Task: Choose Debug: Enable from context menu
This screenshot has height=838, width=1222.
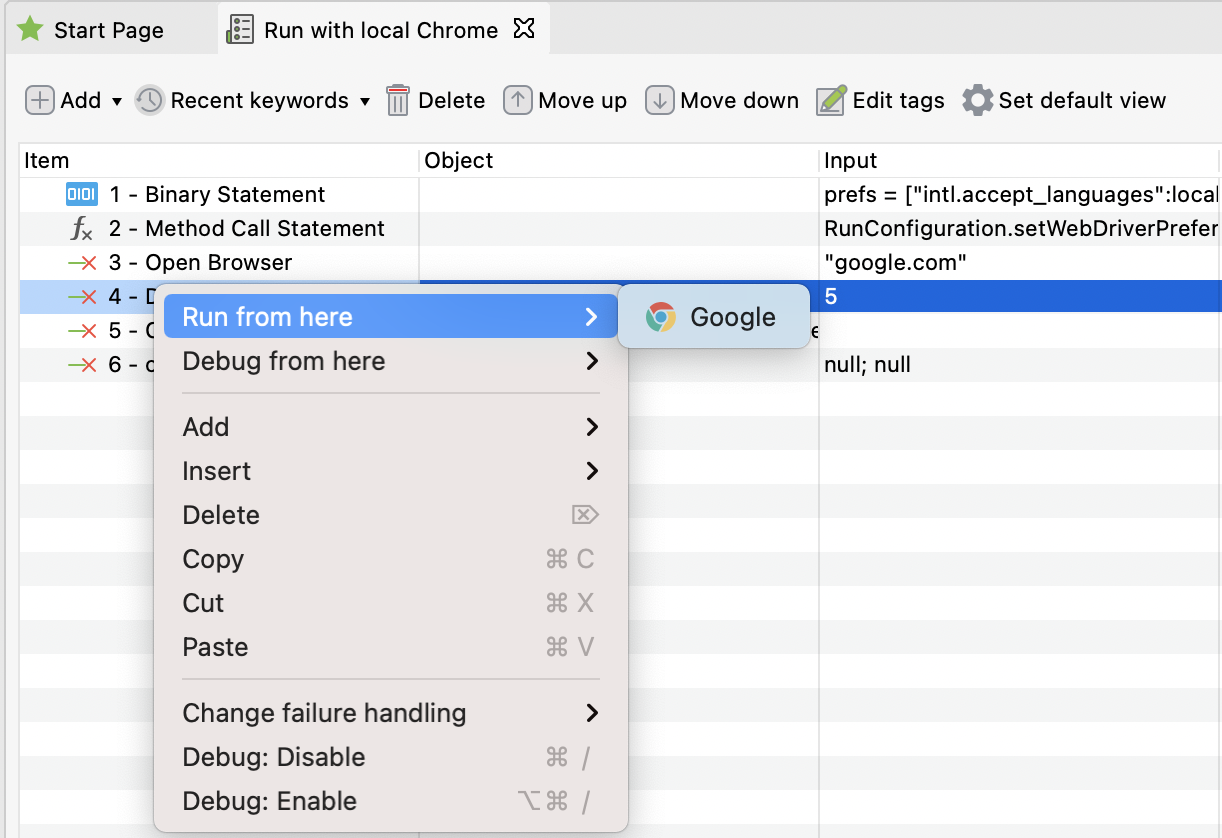Action: [269, 801]
